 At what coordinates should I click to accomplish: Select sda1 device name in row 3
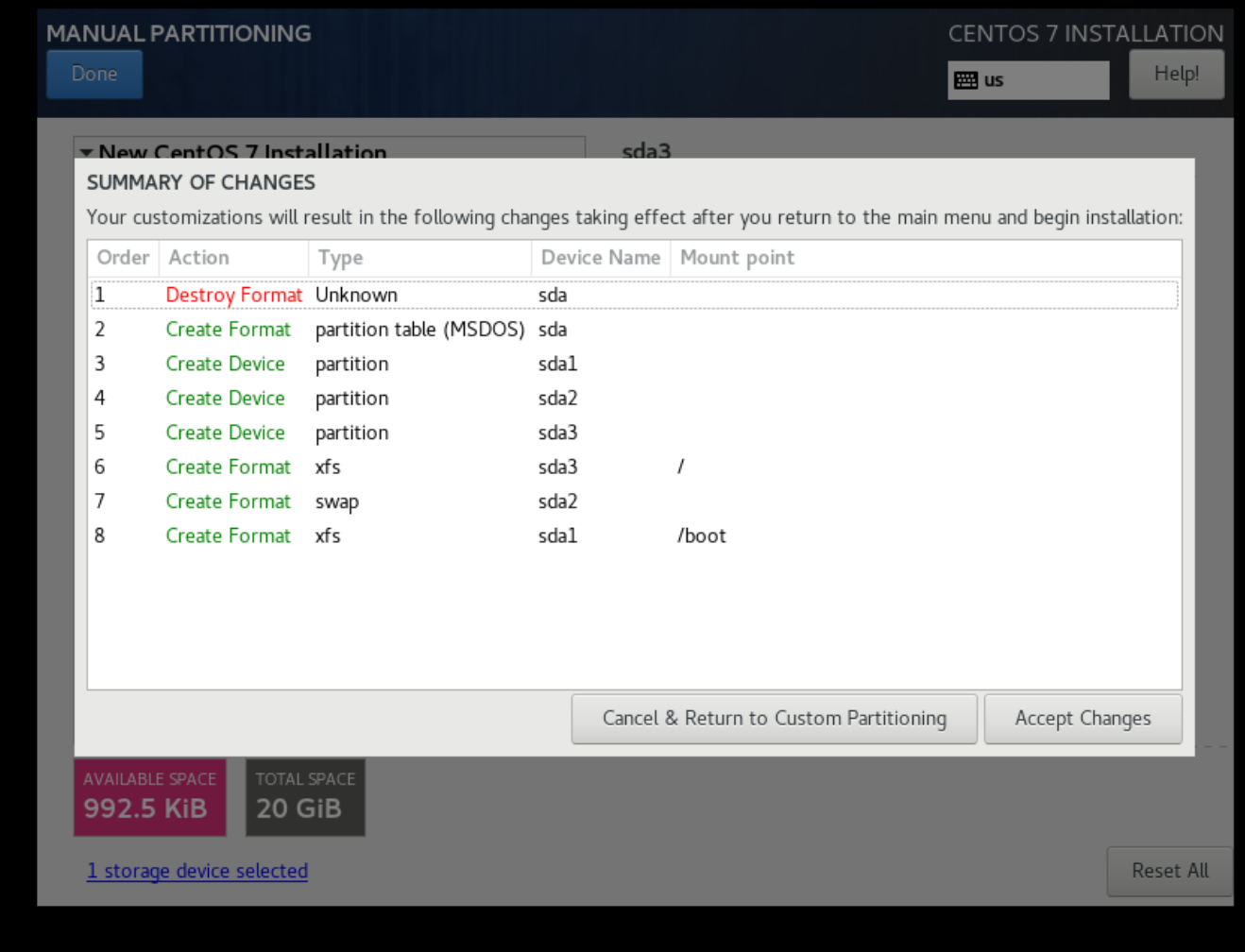pos(557,364)
